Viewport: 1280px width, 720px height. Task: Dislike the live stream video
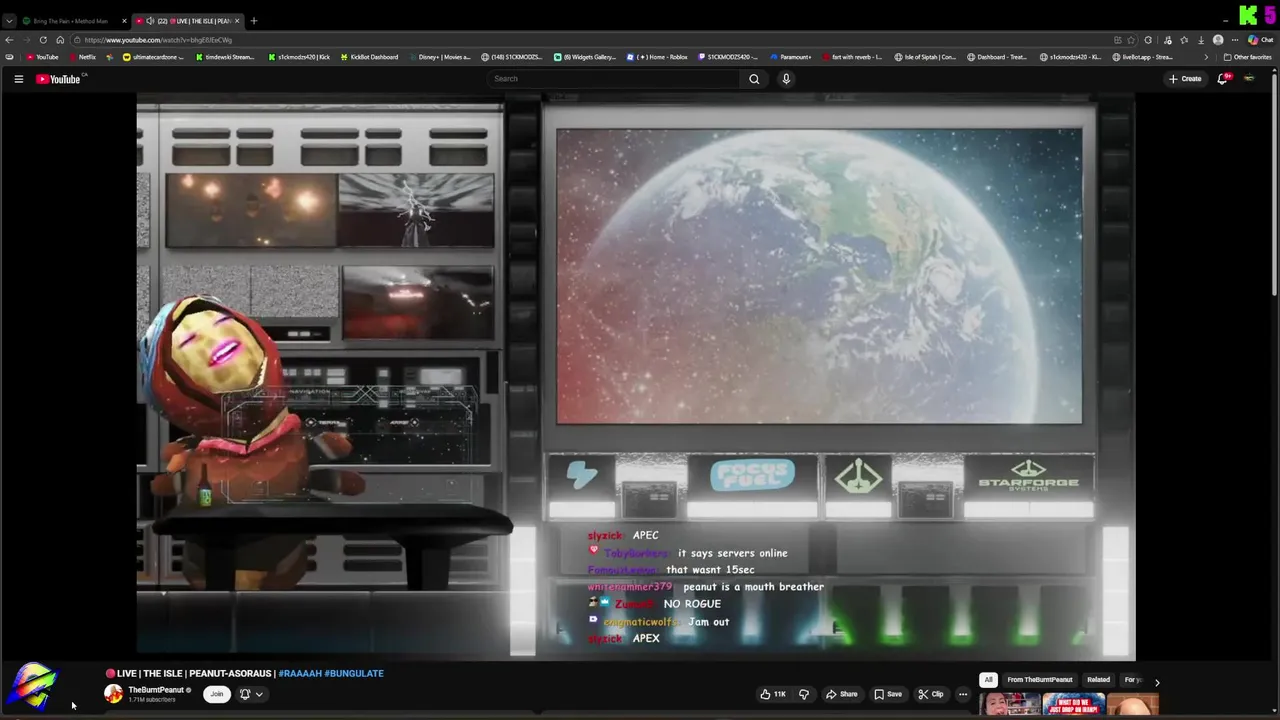tap(804, 694)
